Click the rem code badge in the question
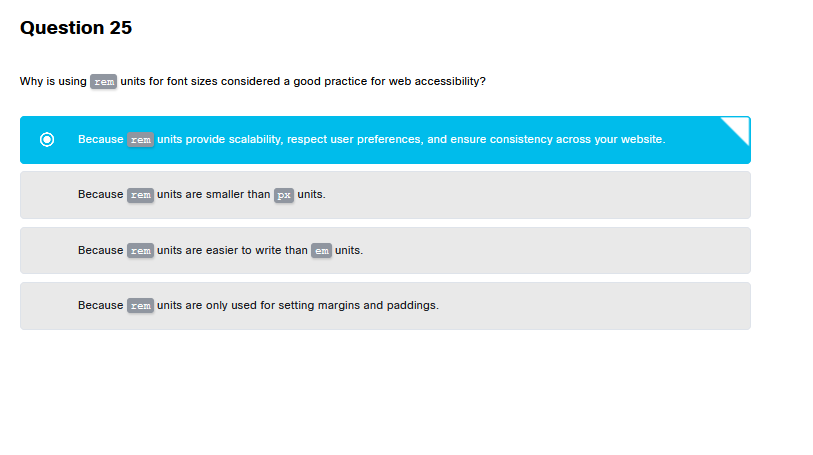The image size is (813, 455). point(103,81)
